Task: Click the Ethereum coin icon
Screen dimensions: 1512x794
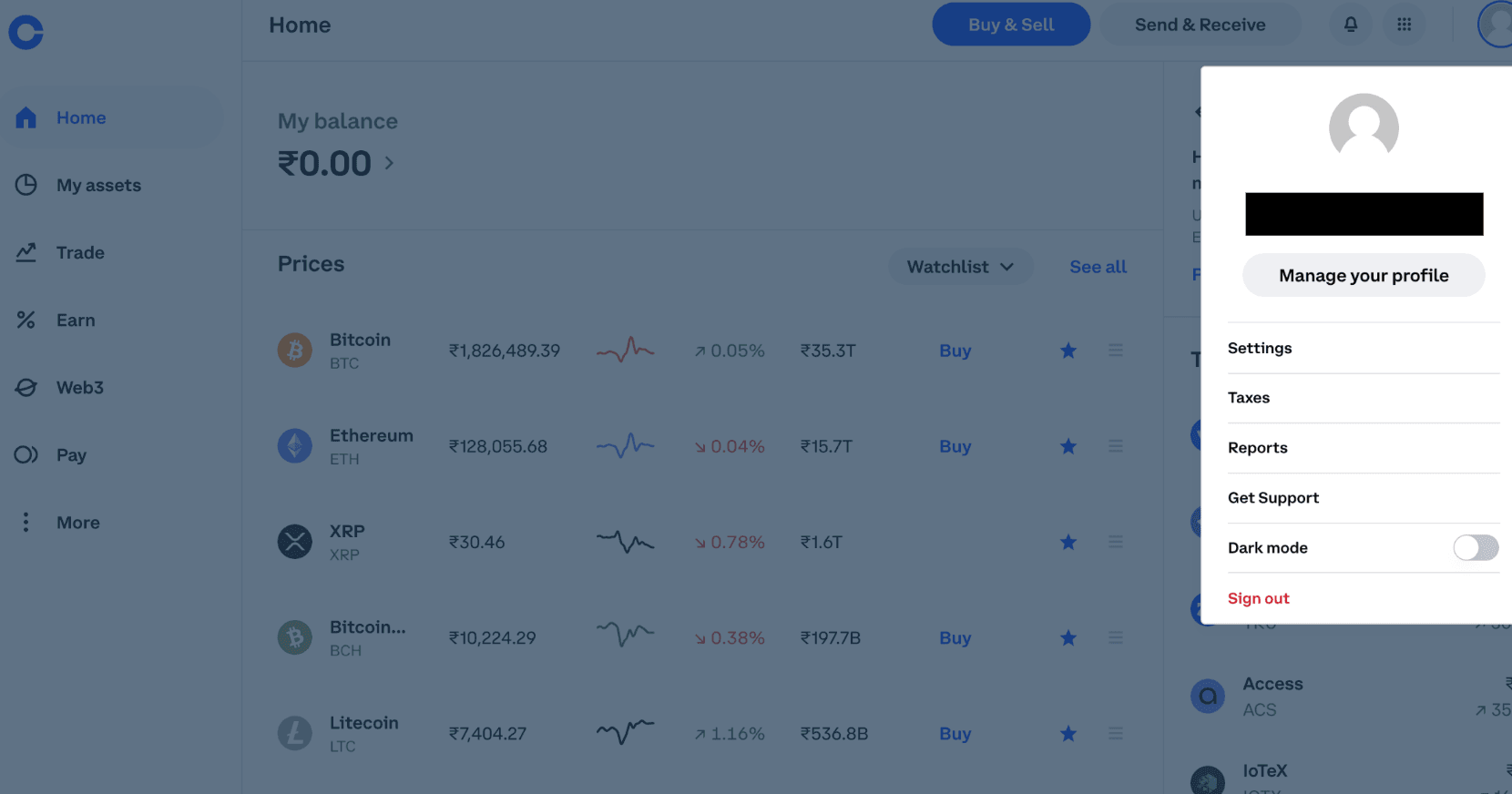Action: [294, 446]
